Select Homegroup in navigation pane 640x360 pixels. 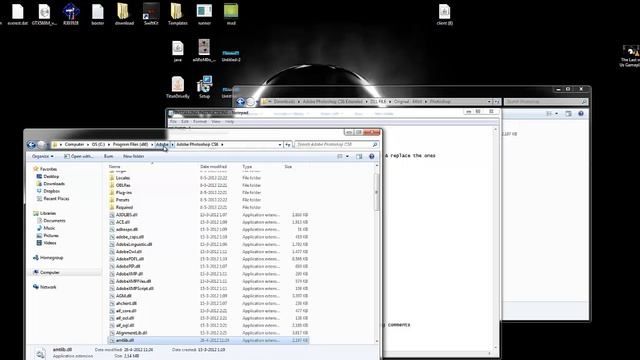click(51, 258)
